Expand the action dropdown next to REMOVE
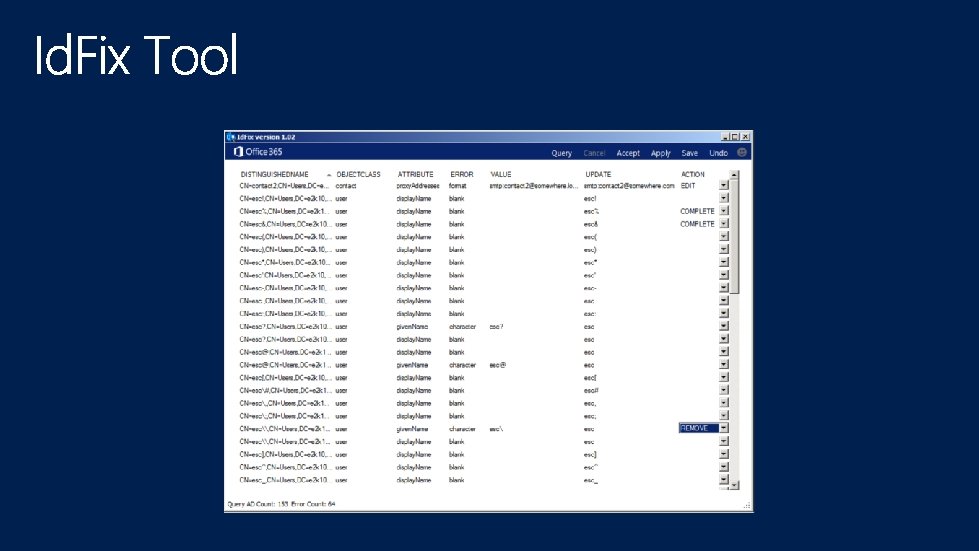 (x=724, y=428)
